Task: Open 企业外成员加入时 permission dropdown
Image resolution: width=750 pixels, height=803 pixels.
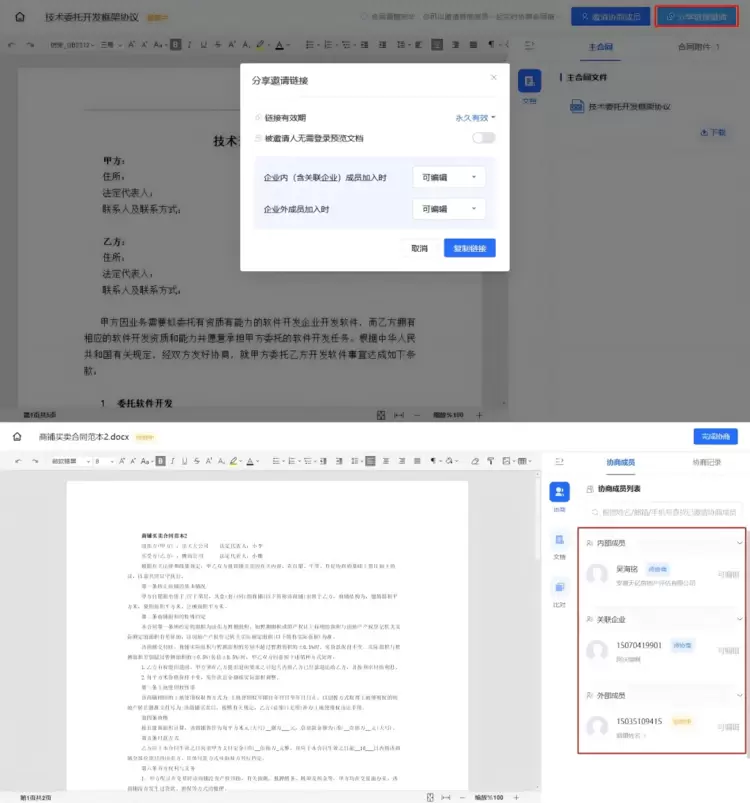Action: click(448, 209)
